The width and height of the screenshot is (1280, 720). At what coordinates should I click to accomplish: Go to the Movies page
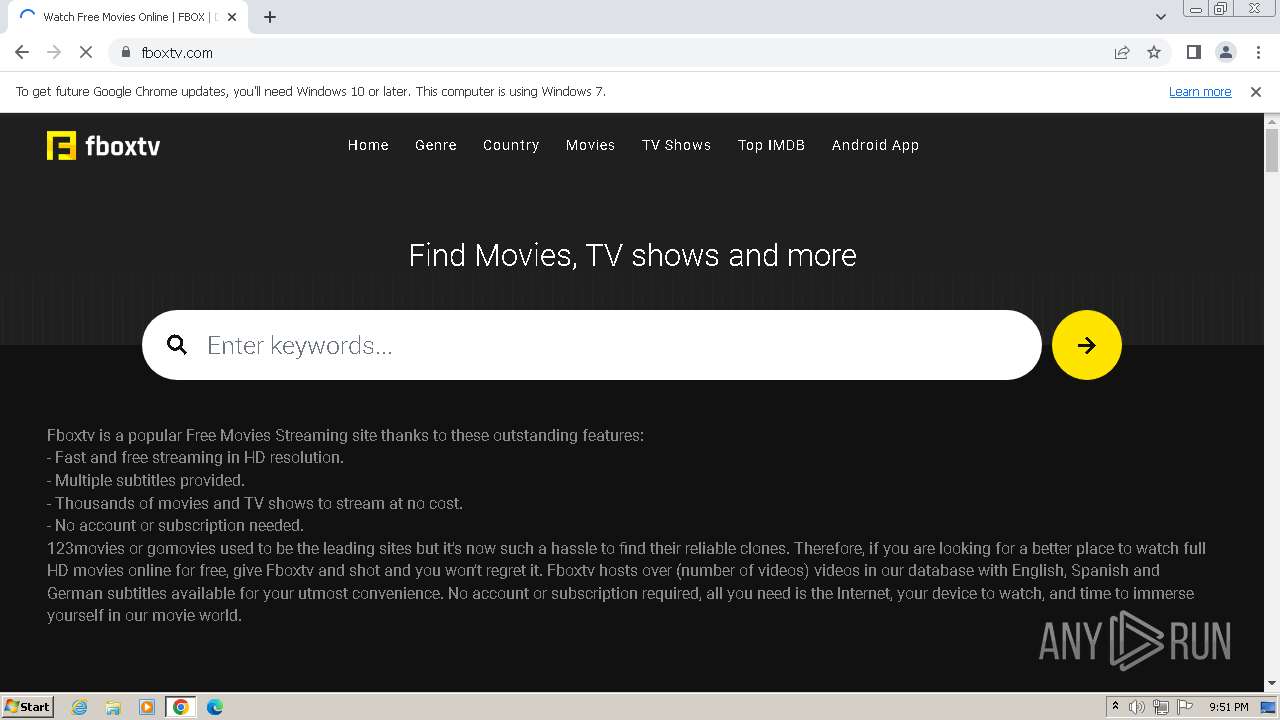590,145
